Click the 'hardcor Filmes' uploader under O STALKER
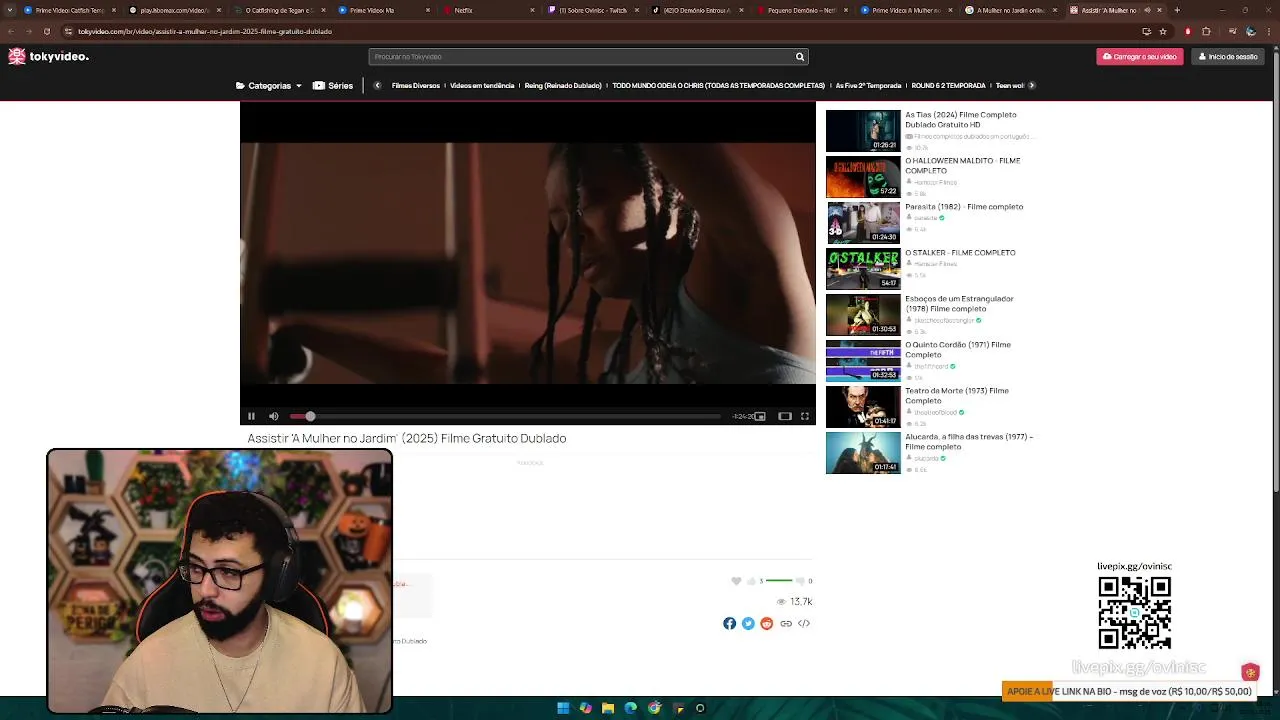 pyautogui.click(x=935, y=264)
